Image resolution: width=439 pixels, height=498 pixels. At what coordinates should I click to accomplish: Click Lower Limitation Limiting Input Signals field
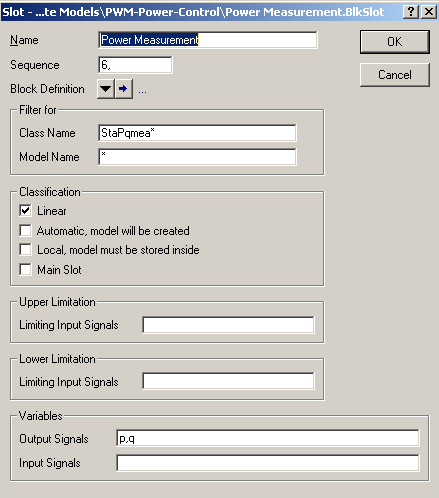coord(228,381)
